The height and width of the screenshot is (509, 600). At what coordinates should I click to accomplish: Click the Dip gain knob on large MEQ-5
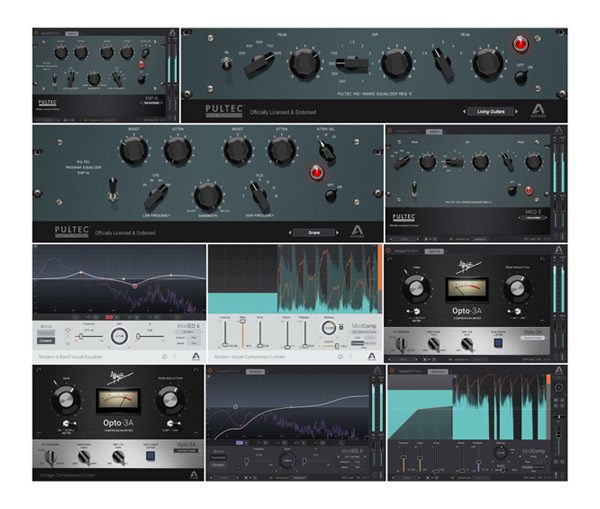[397, 64]
